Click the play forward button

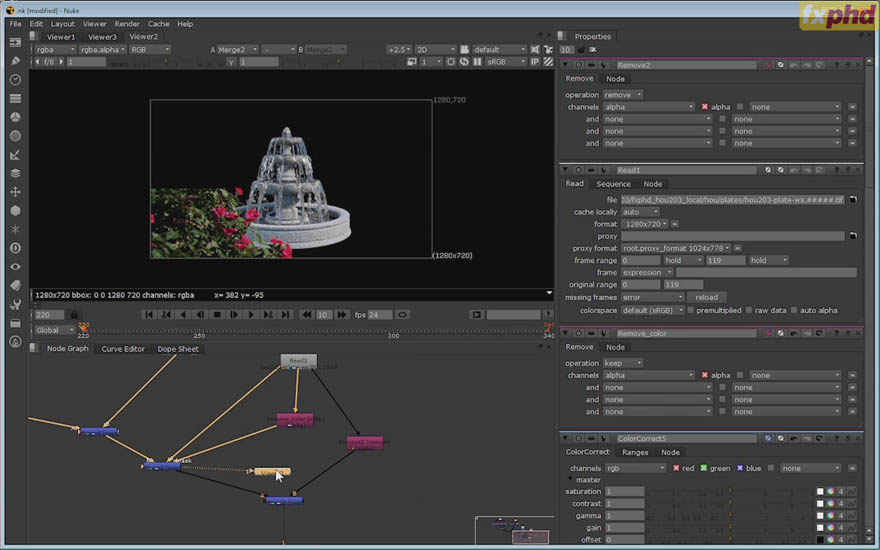pyautogui.click(x=251, y=315)
